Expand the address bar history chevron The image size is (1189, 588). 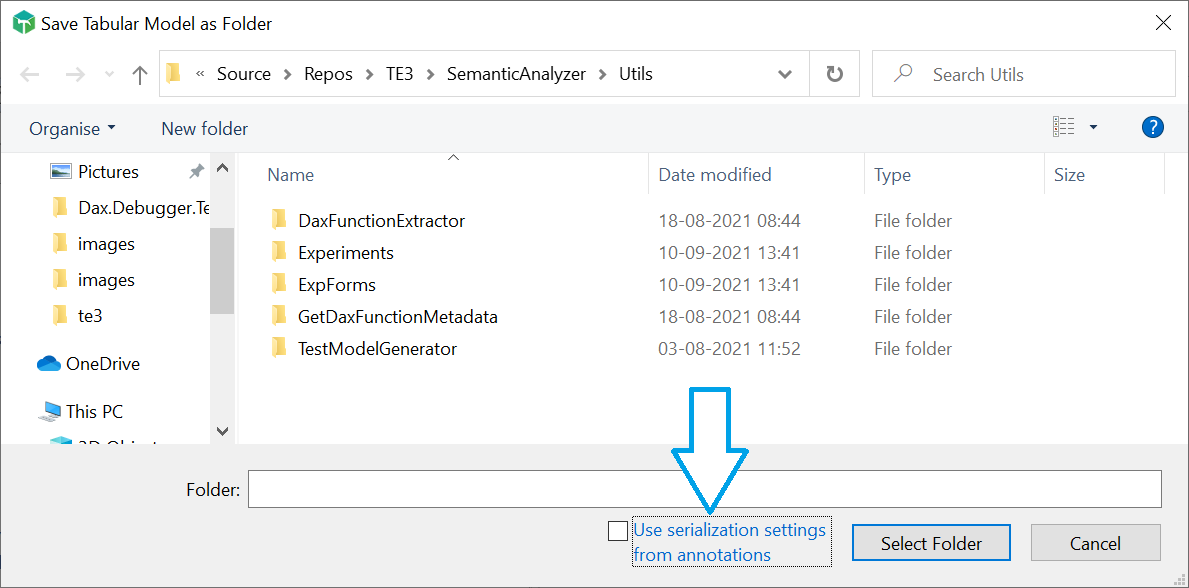784,73
